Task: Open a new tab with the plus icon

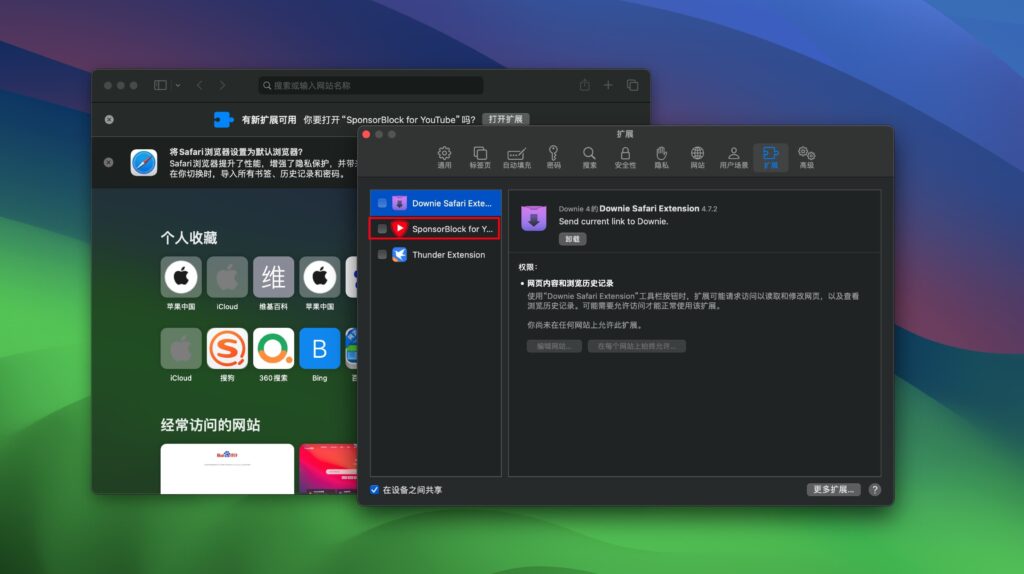Action: click(608, 86)
